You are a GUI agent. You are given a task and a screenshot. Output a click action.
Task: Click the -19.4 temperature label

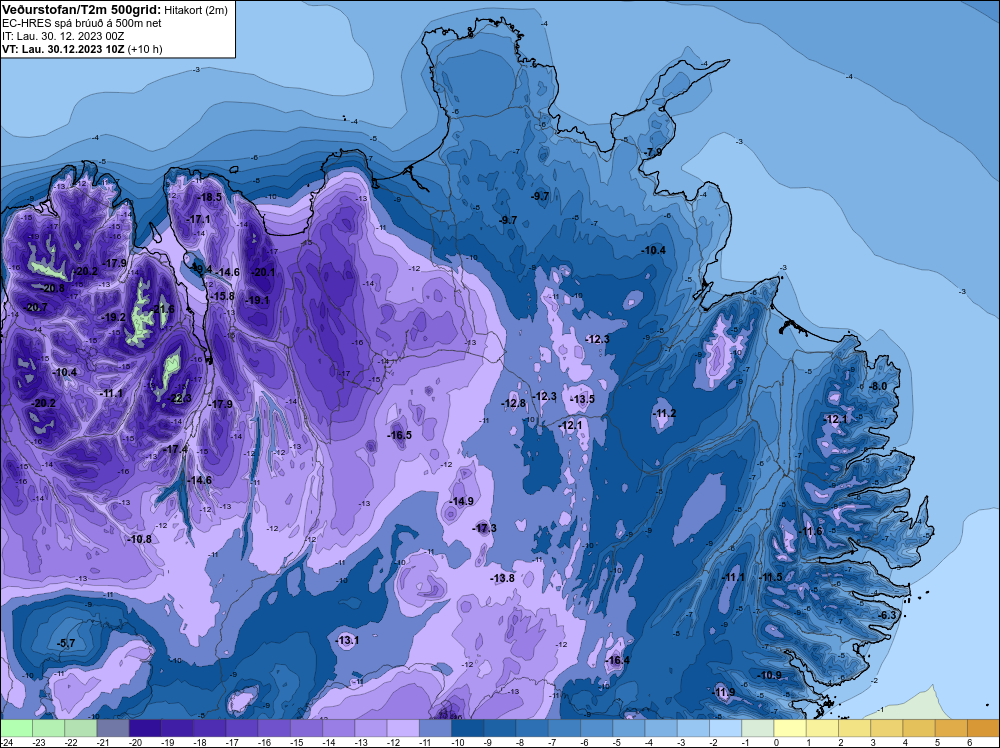(201, 270)
